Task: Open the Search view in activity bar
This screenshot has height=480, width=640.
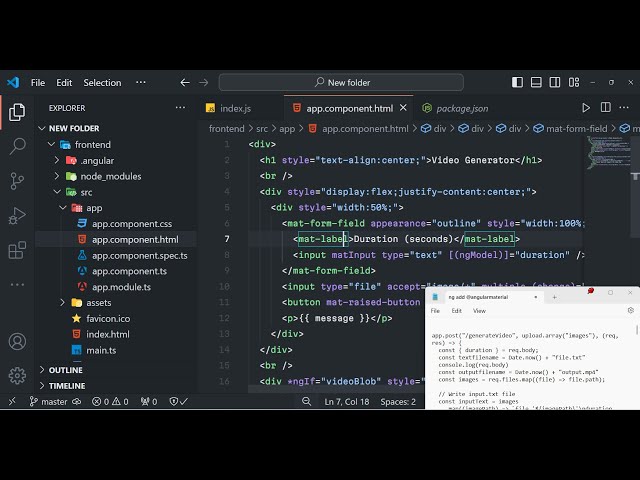Action: click(x=17, y=146)
